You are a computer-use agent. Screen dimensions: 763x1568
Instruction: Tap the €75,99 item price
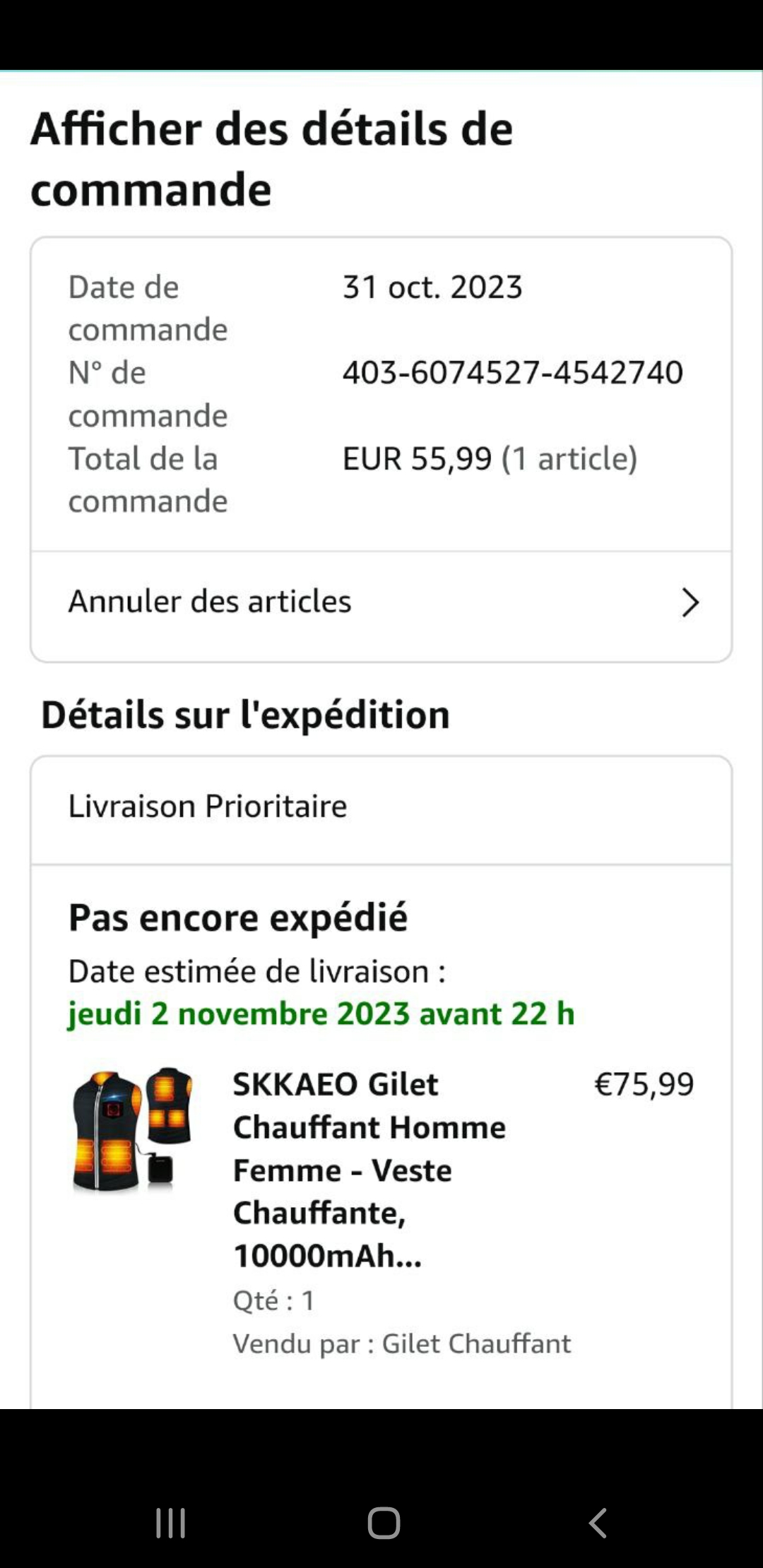tap(644, 1084)
